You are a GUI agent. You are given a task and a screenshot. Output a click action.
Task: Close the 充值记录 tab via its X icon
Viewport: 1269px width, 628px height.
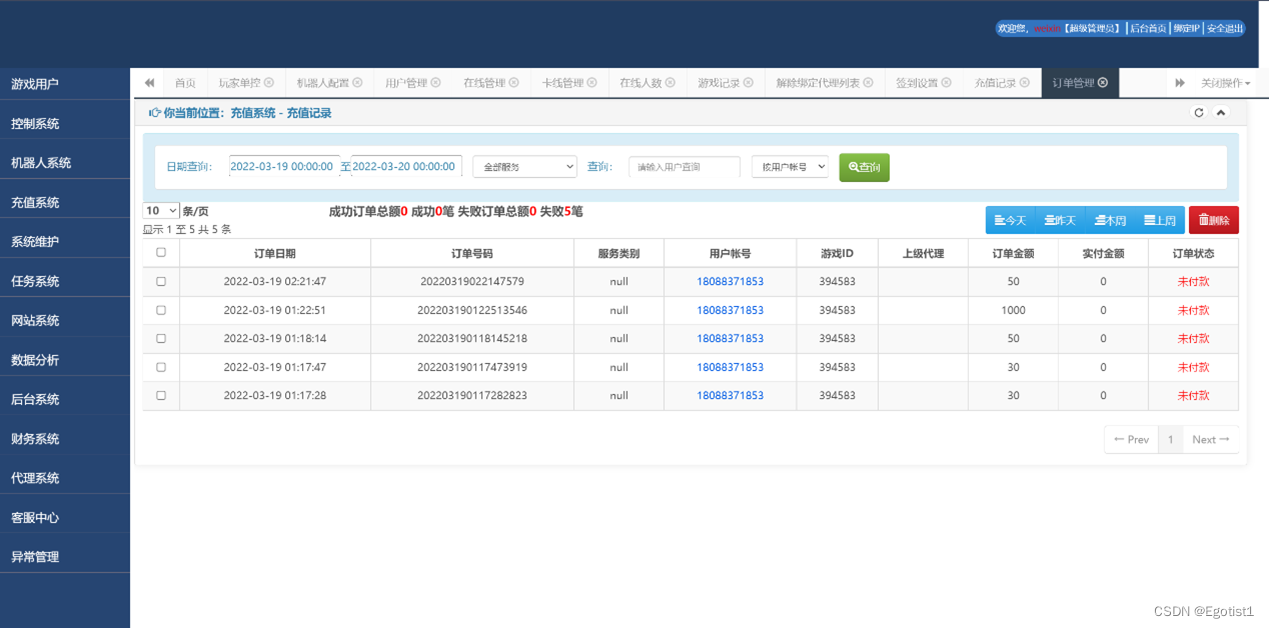(x=1025, y=83)
